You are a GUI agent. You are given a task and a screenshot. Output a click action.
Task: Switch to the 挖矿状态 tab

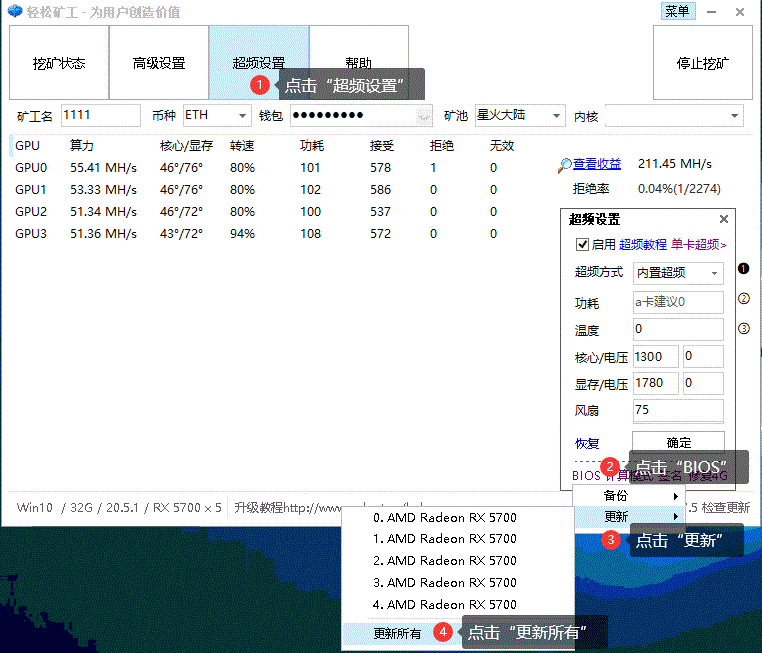[x=59, y=63]
